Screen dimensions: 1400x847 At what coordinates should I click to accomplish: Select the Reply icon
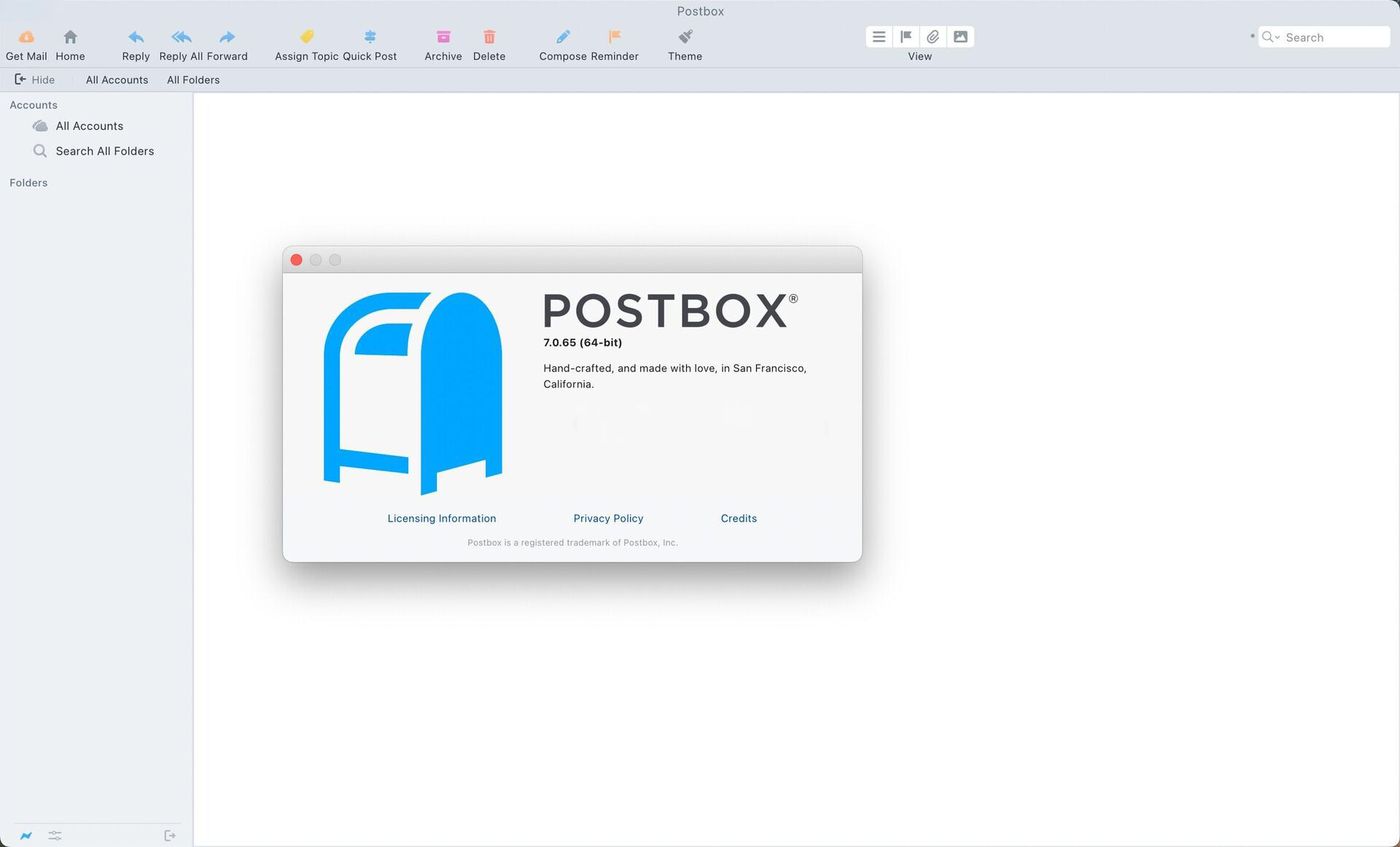136,36
